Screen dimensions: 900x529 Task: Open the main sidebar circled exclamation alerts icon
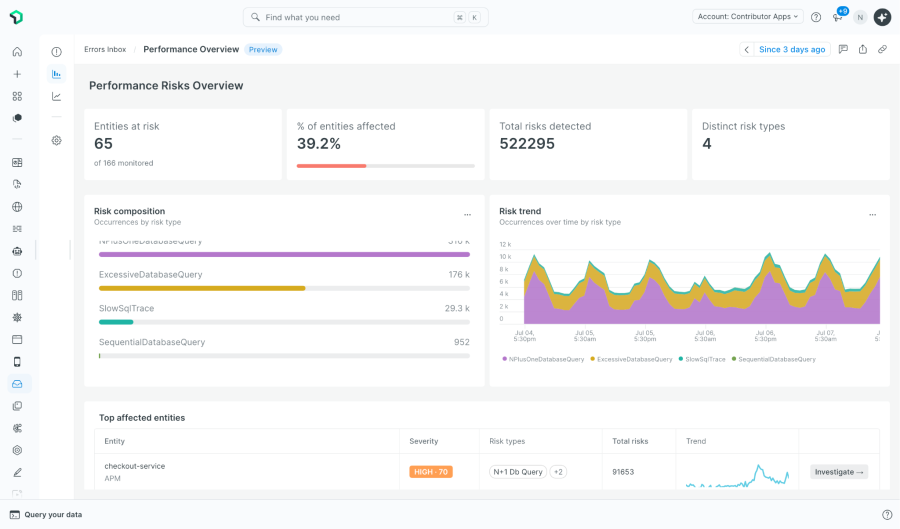[x=17, y=274]
